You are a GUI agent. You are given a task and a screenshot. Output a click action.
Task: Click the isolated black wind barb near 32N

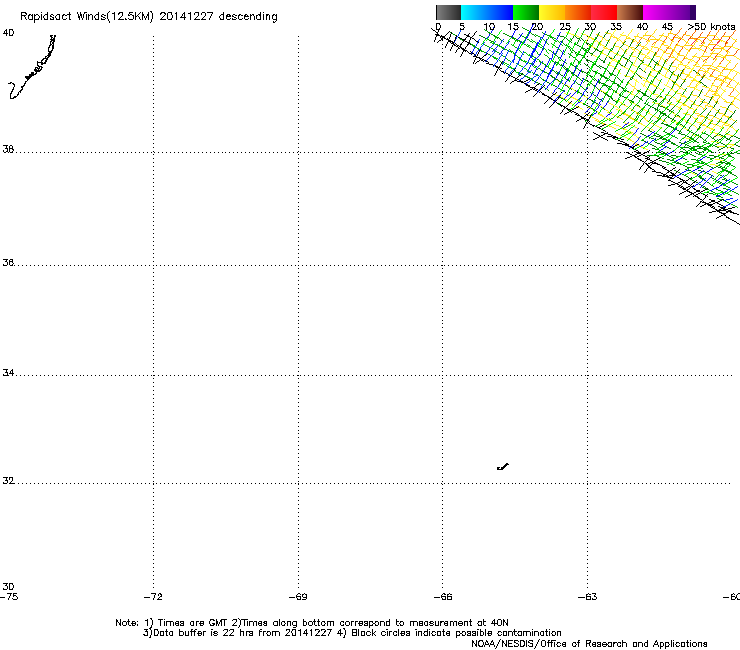[x=503, y=467]
